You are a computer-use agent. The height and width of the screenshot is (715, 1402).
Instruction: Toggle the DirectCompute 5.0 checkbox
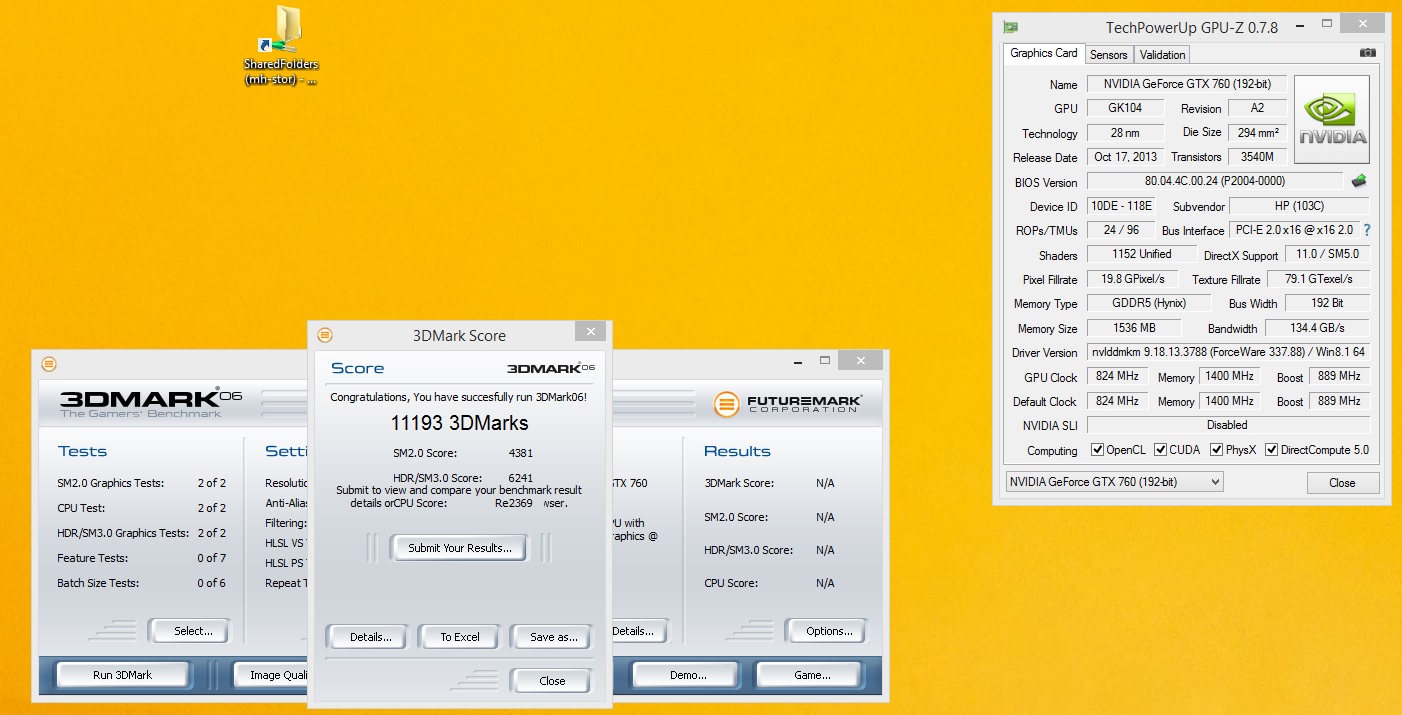[1272, 450]
